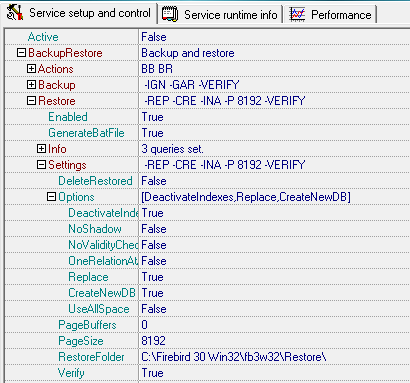Select the UseAllSpace option name

(x=99, y=309)
